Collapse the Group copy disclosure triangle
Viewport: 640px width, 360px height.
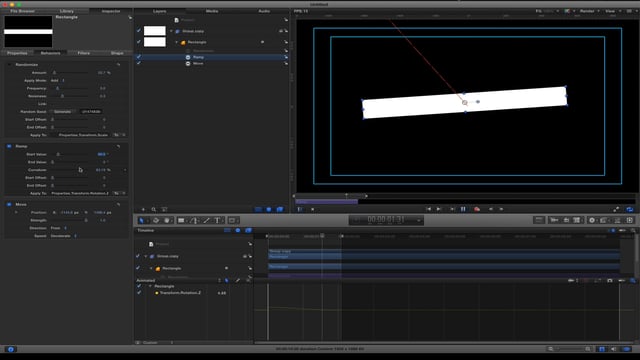coord(171,31)
